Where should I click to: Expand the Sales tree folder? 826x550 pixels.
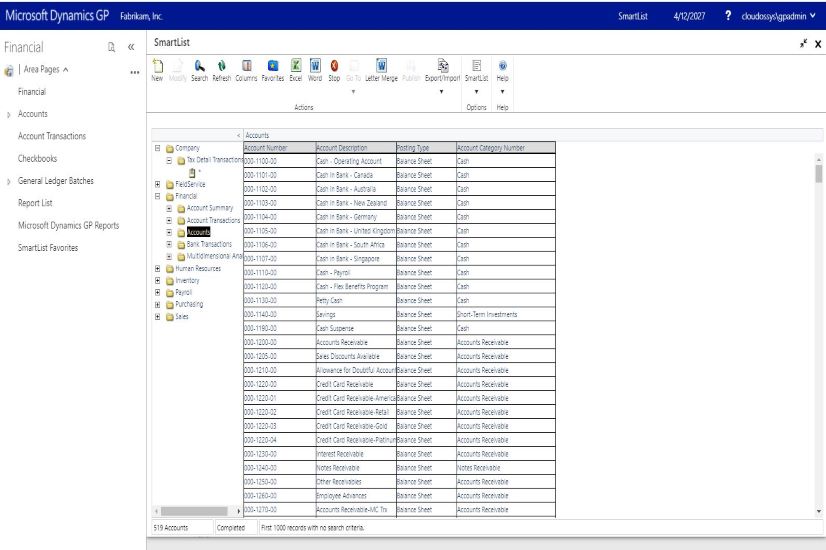tap(158, 317)
